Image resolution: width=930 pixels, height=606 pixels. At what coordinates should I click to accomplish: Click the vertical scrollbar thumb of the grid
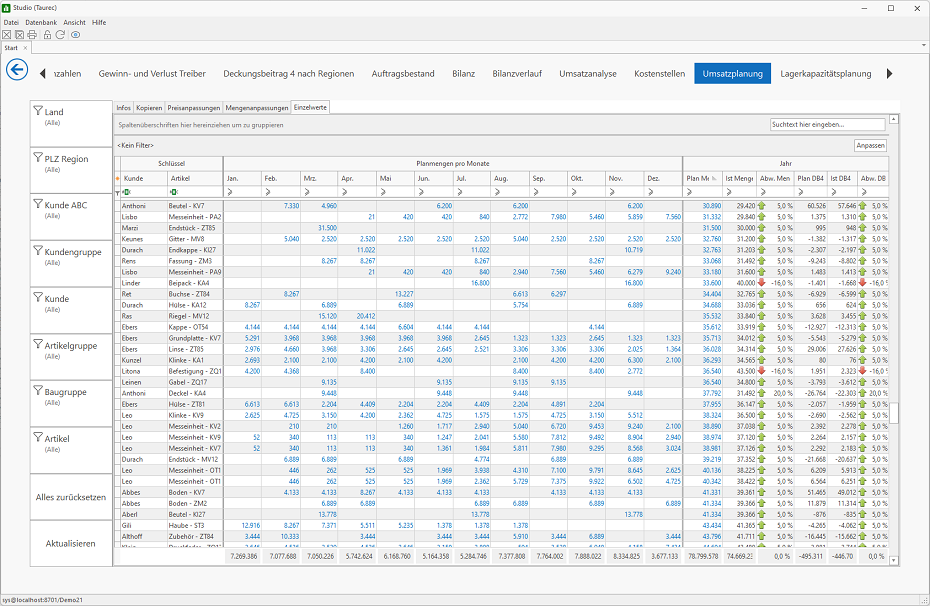point(894,413)
